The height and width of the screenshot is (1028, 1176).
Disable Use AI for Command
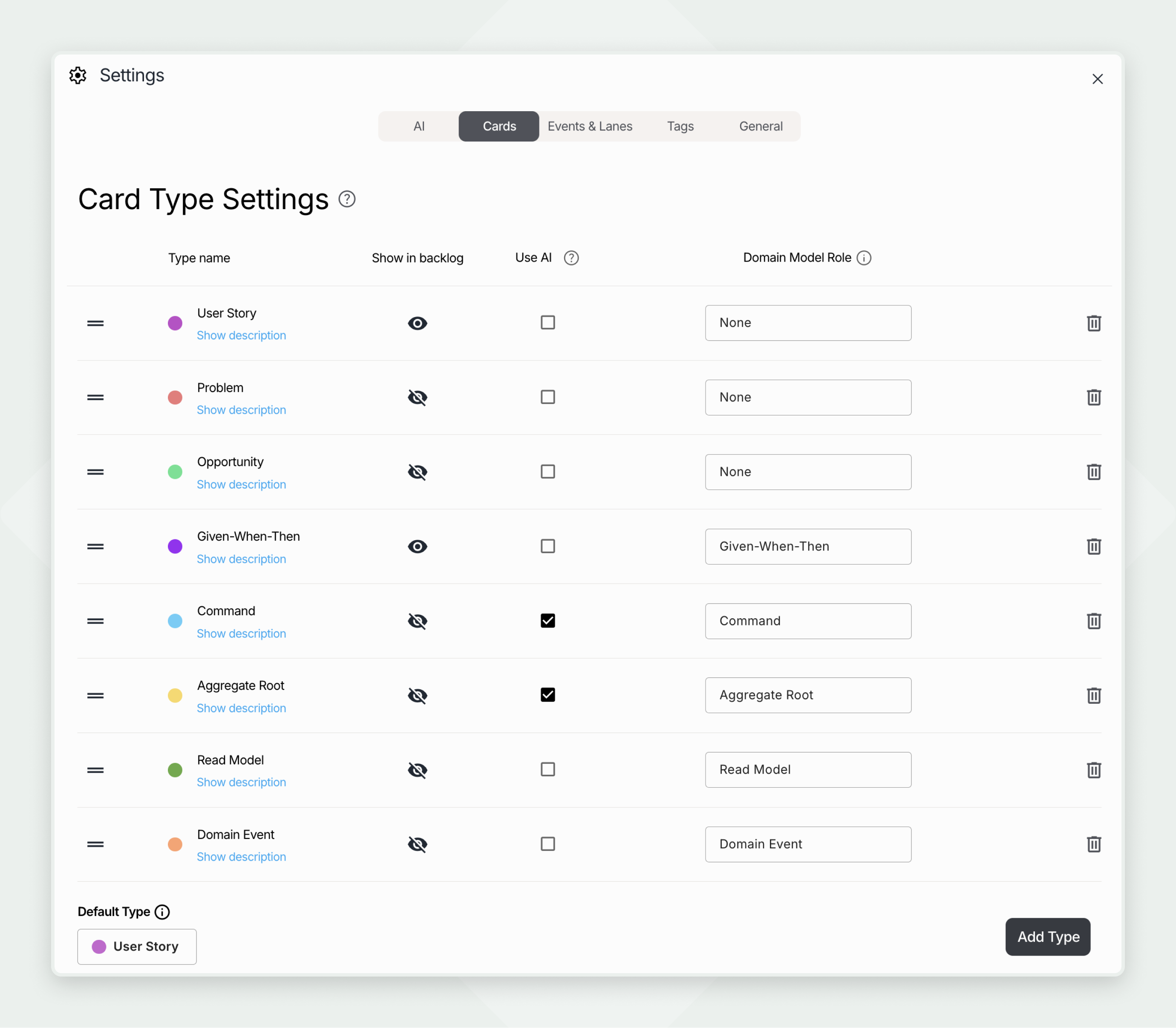coord(547,621)
